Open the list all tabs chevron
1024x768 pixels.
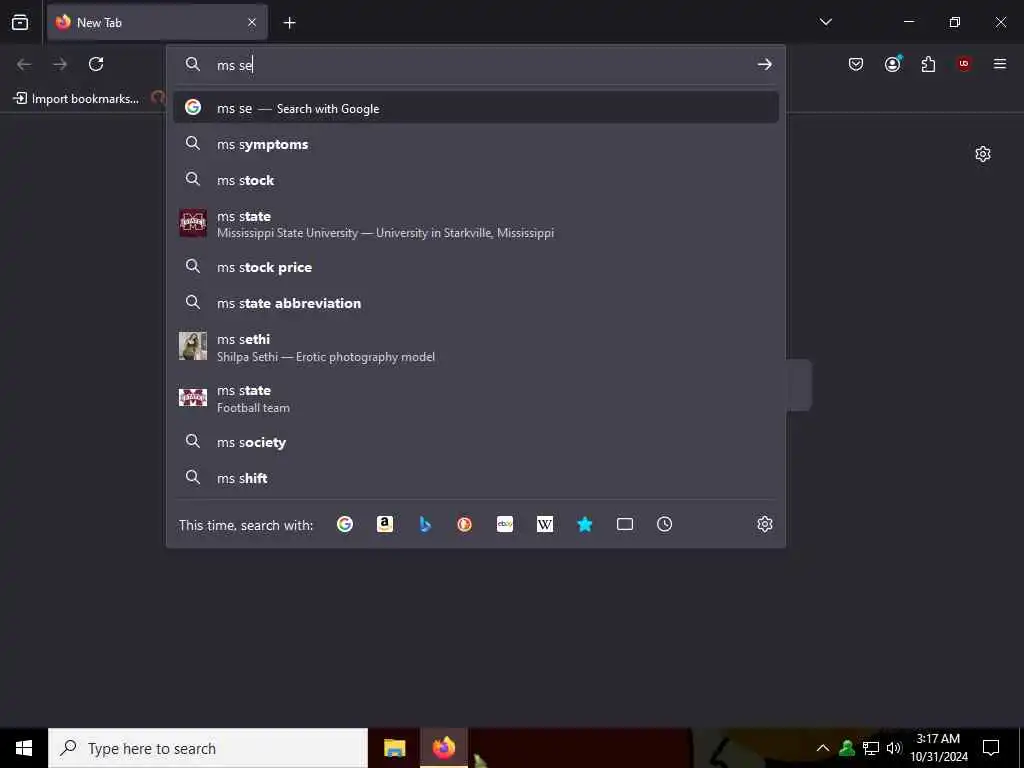point(825,22)
